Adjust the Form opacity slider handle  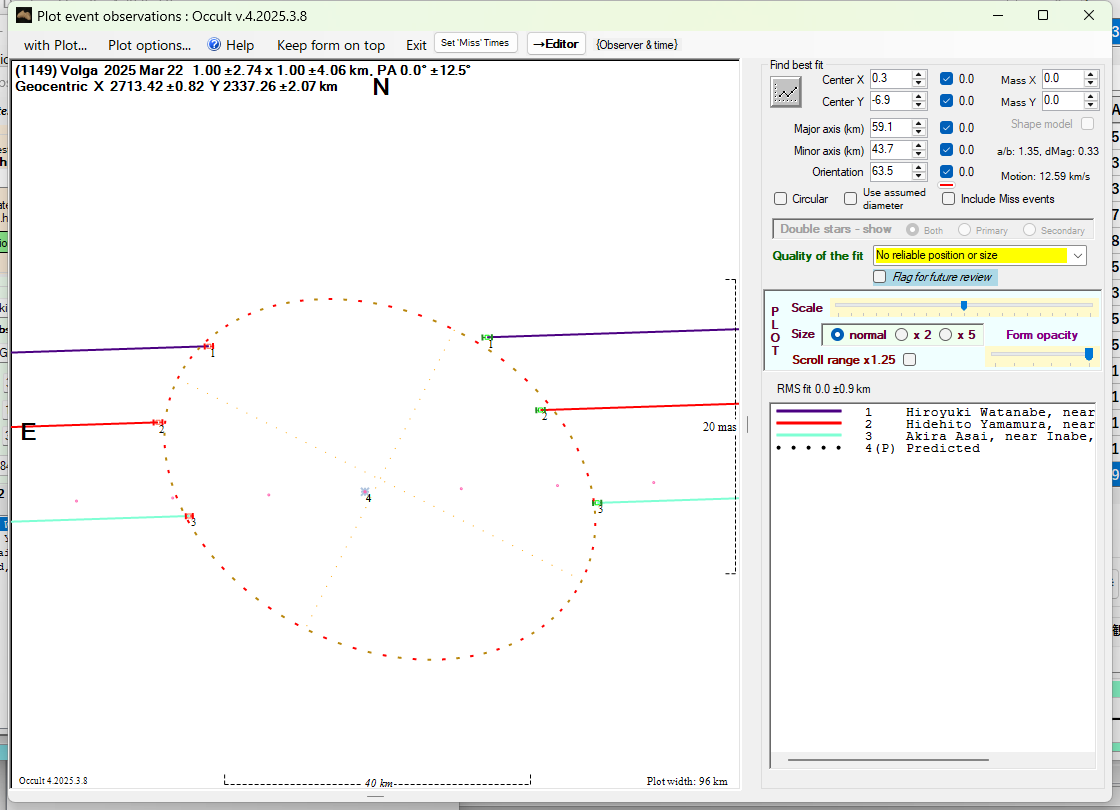coord(1089,353)
